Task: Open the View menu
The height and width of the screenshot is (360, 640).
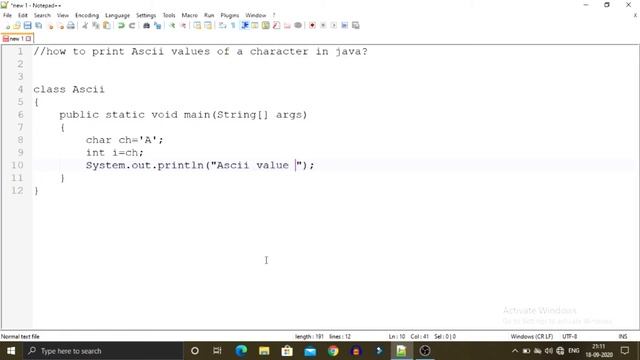Action: point(62,15)
